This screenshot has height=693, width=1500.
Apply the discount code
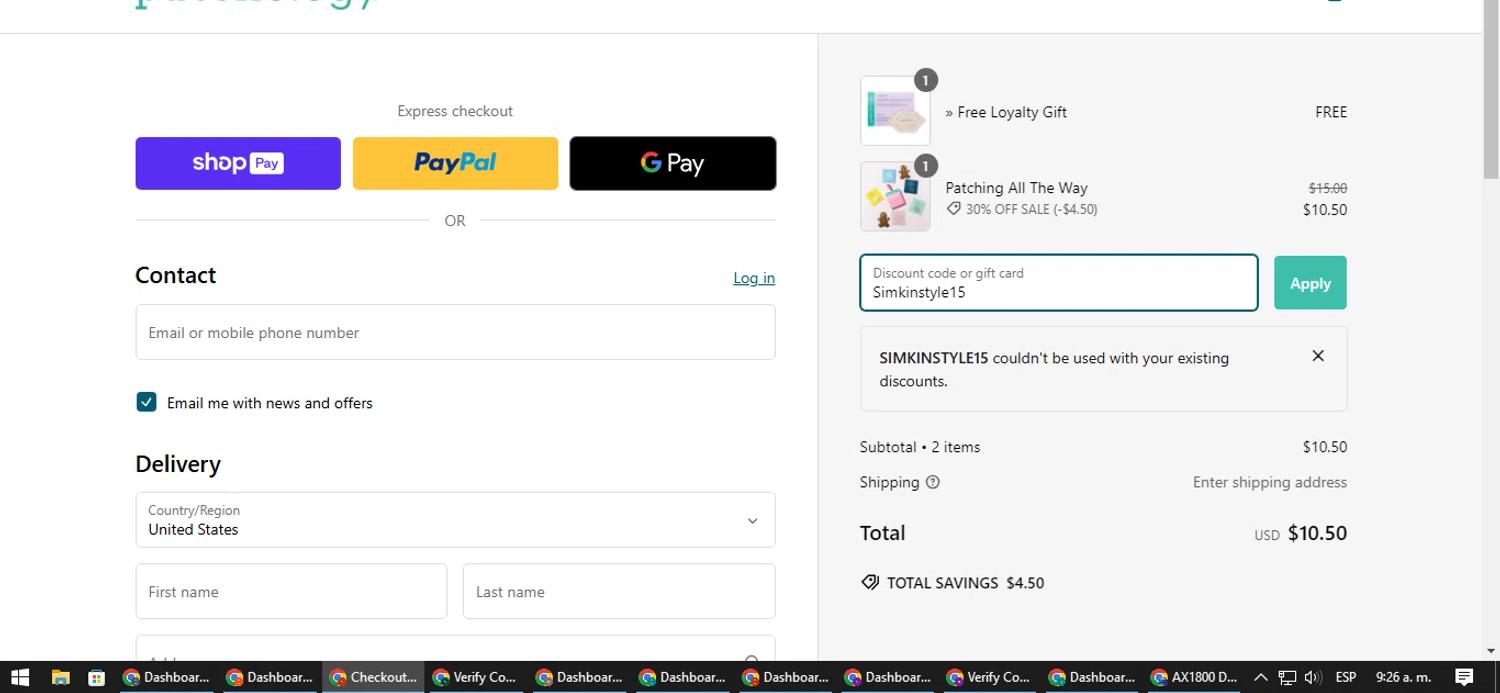point(1310,283)
